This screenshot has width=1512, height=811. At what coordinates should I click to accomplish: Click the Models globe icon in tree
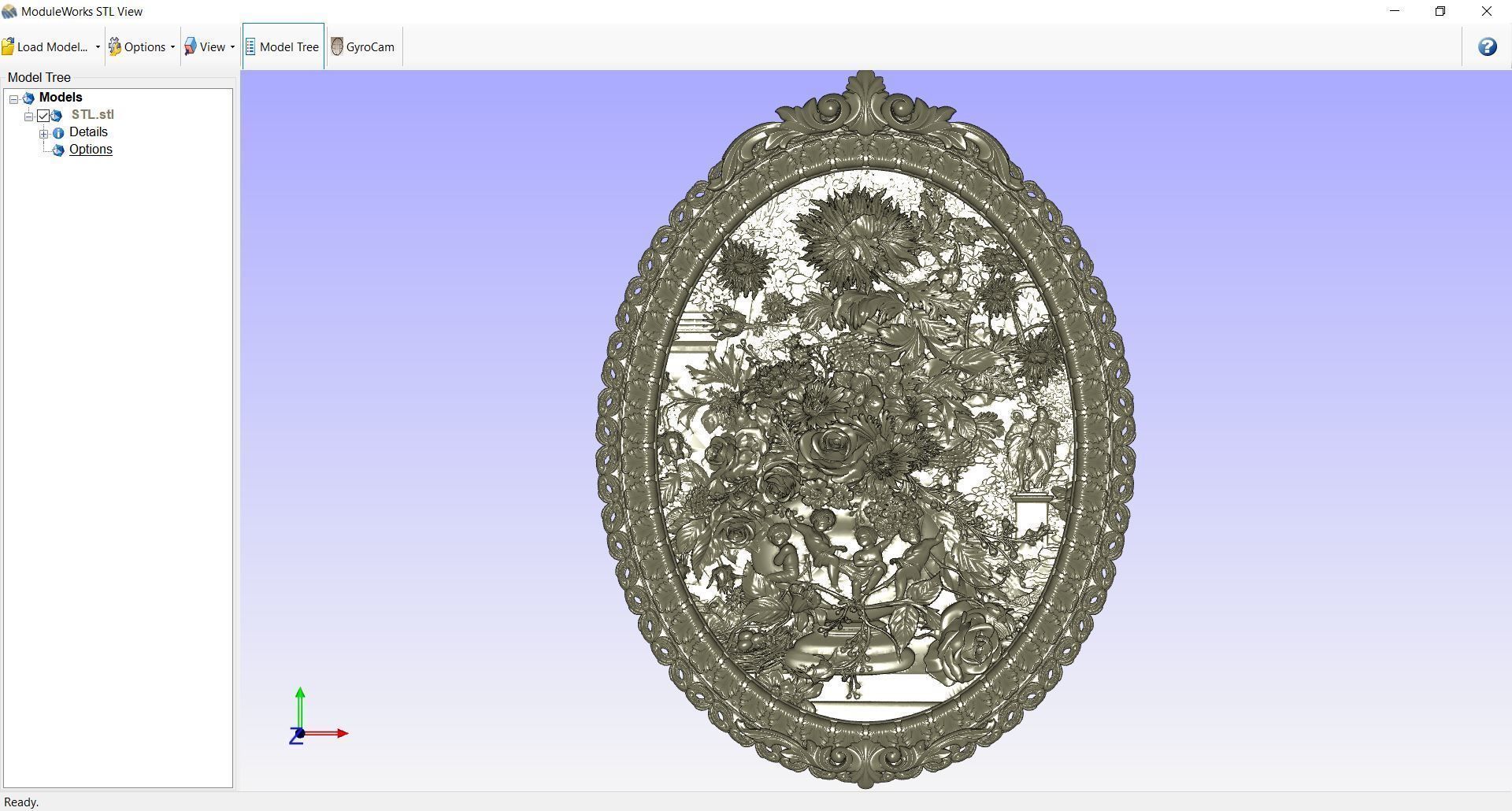pos(28,98)
